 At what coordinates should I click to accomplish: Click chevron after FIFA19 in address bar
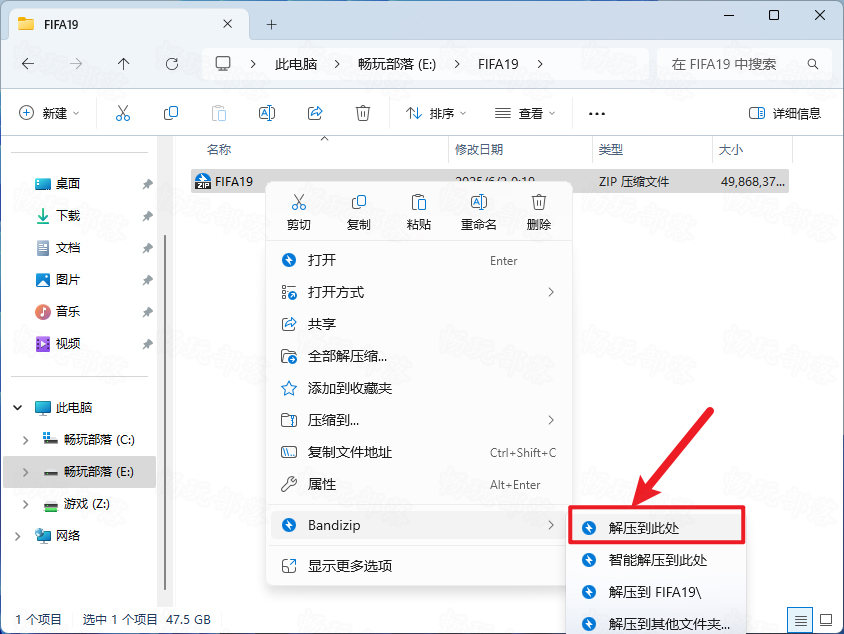(540, 64)
